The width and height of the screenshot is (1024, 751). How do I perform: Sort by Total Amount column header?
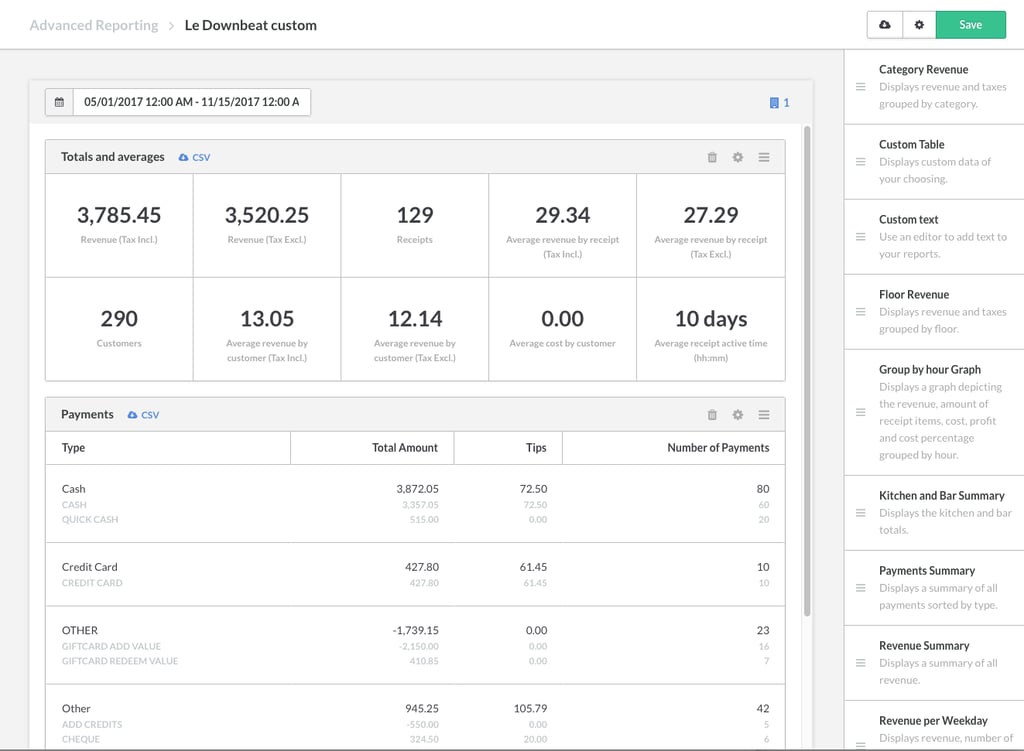(x=404, y=448)
